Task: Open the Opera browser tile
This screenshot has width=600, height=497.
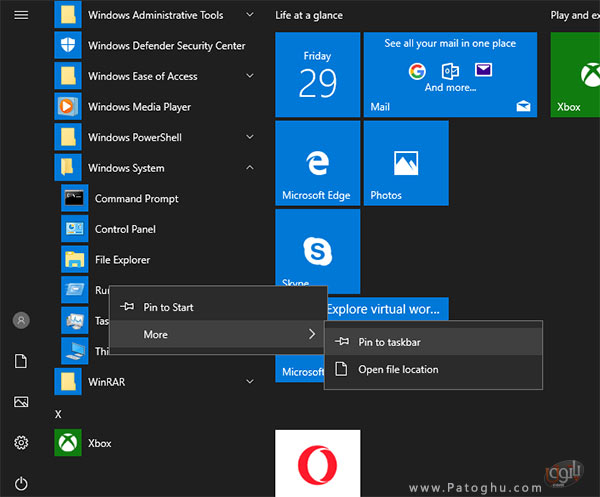Action: tap(318, 463)
